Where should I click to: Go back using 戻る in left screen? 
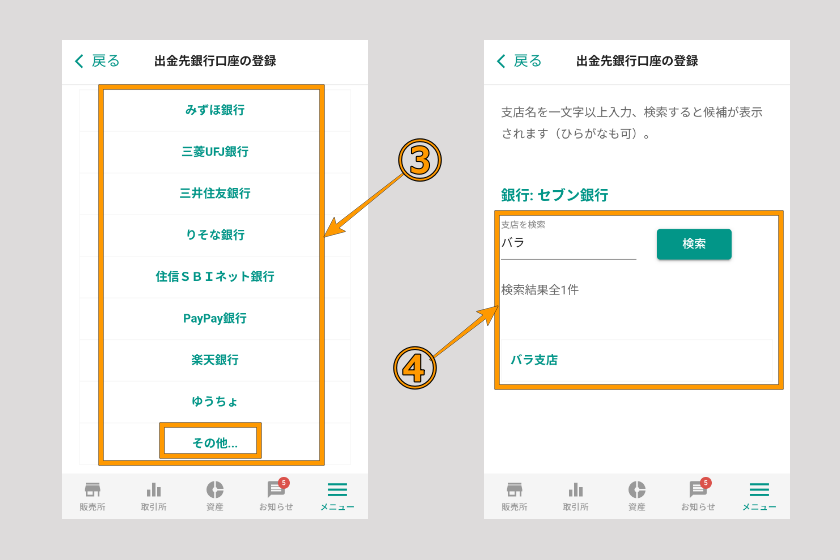click(x=97, y=61)
